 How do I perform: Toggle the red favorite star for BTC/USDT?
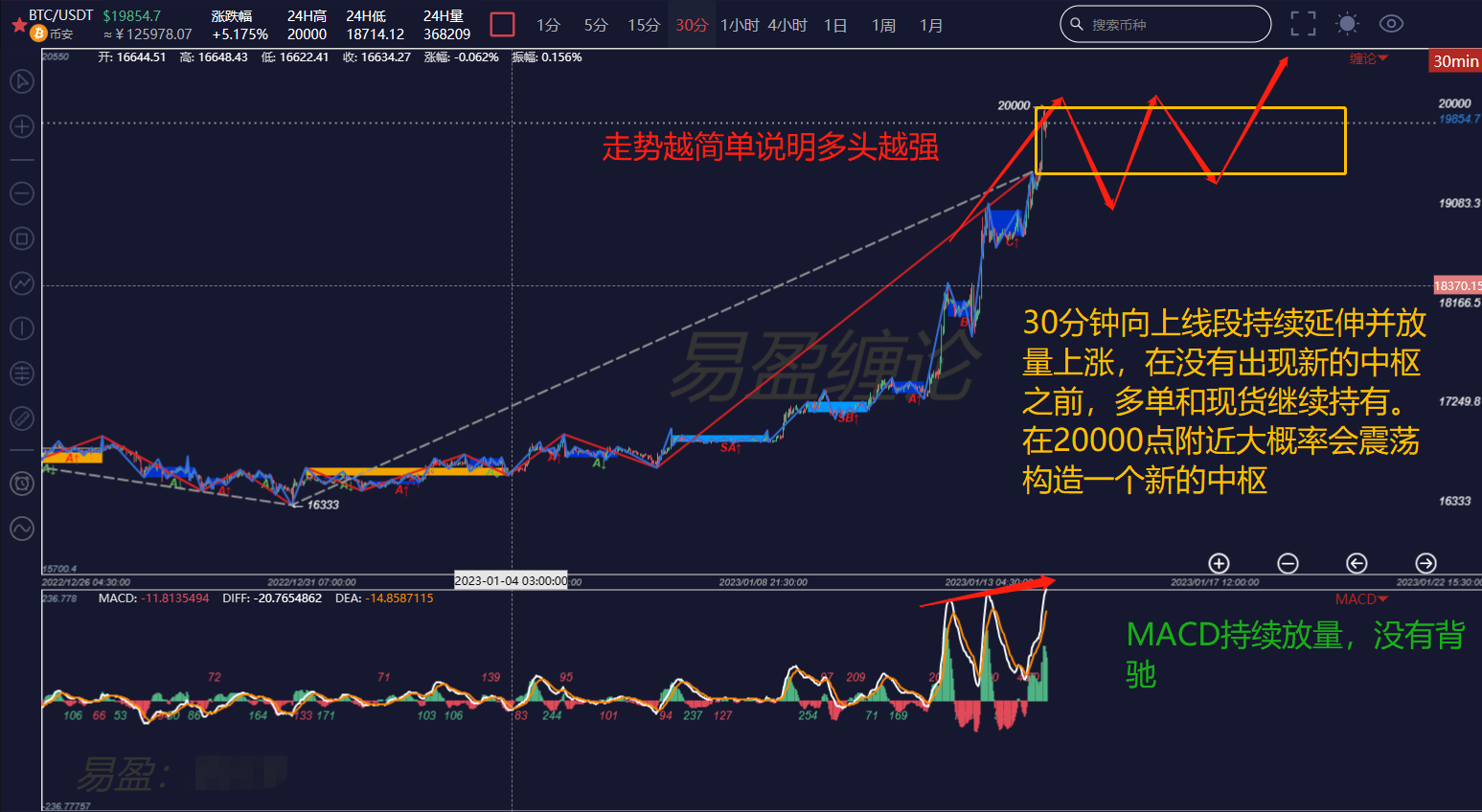(x=18, y=25)
